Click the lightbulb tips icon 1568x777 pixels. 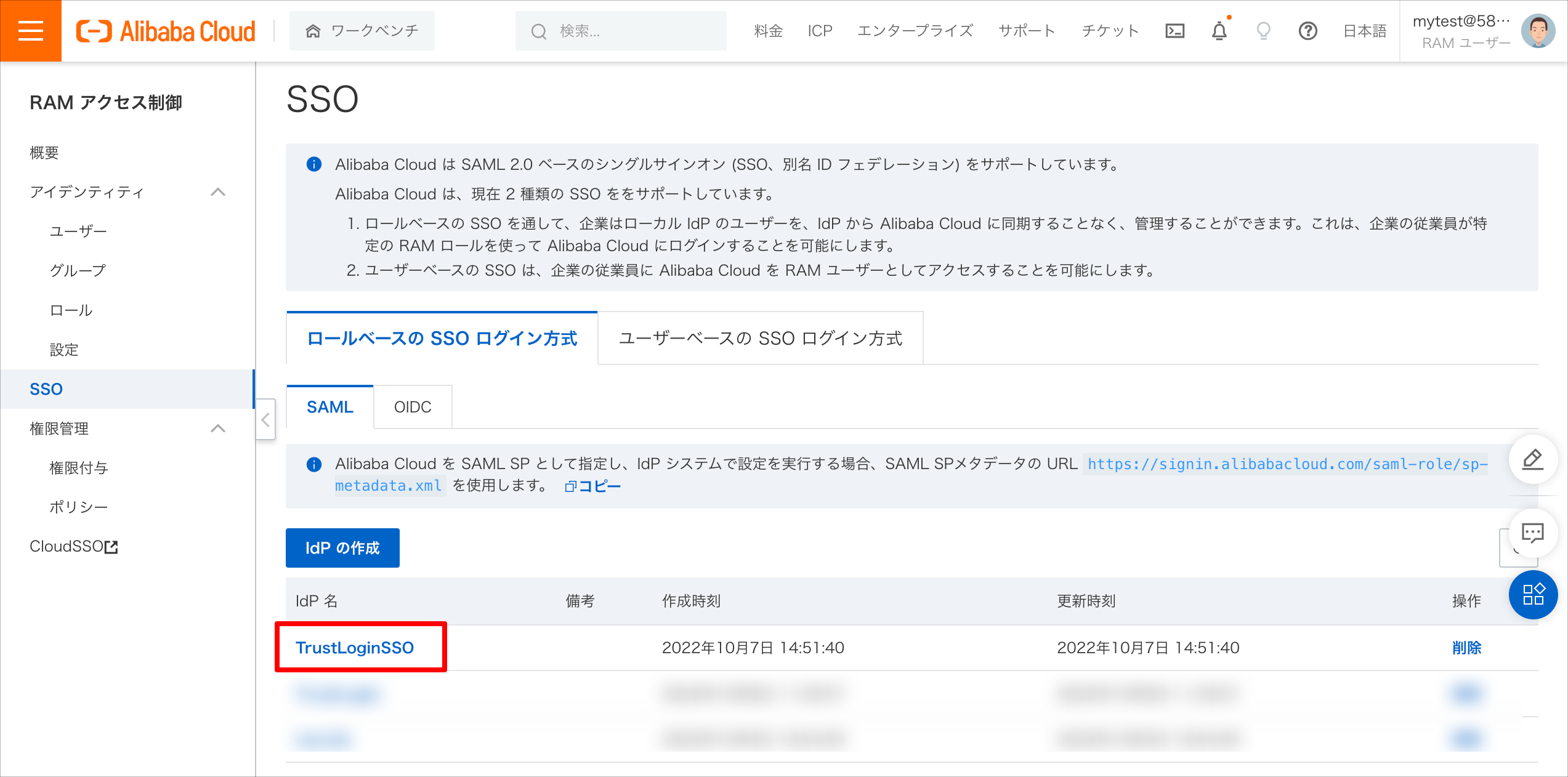coord(1263,31)
